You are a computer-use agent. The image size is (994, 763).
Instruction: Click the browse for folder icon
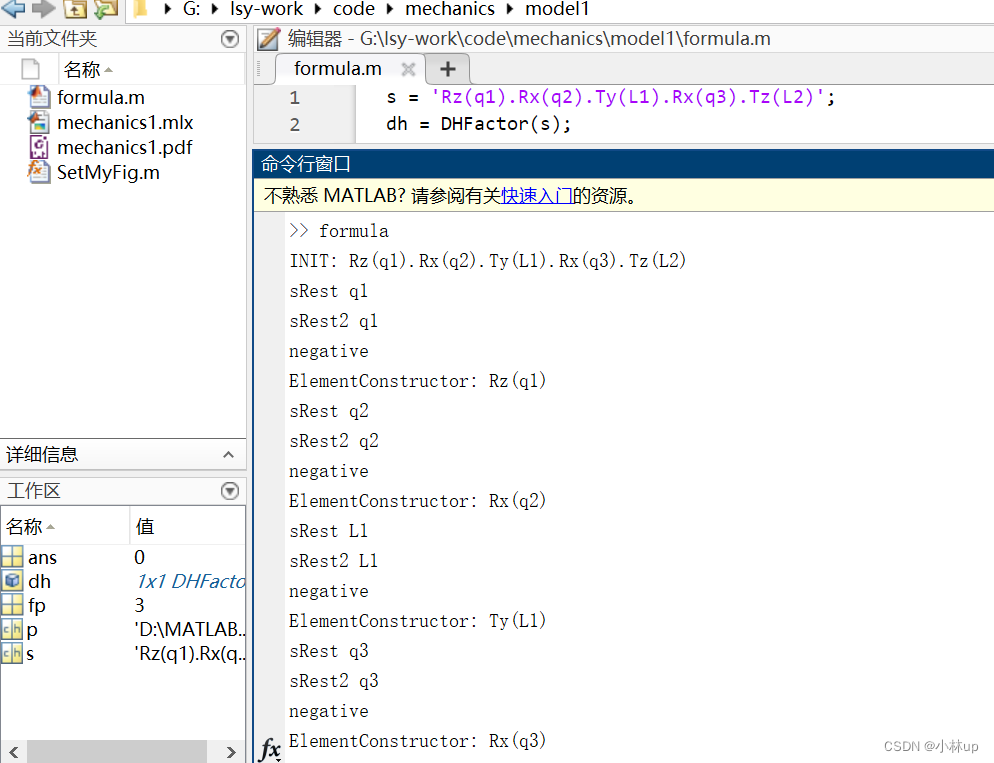(x=106, y=8)
